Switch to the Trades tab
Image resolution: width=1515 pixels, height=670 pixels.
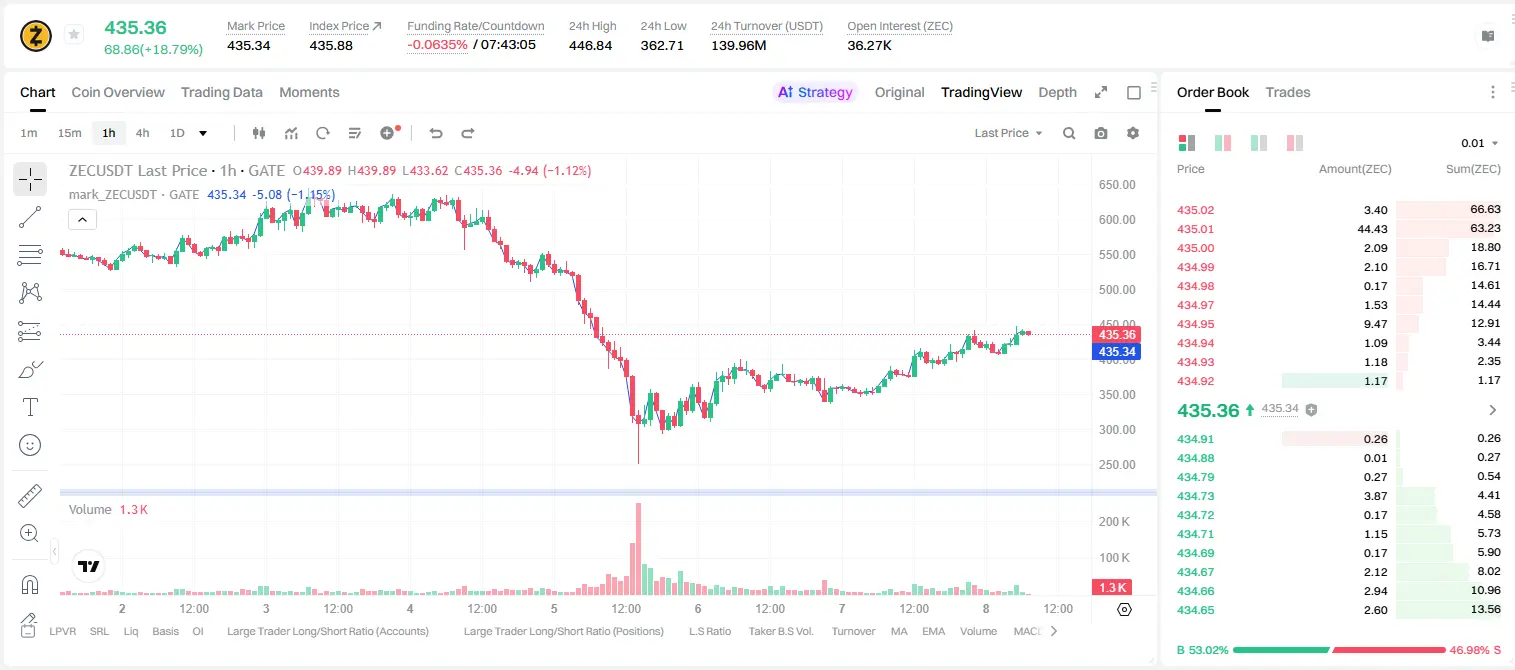coord(1288,92)
